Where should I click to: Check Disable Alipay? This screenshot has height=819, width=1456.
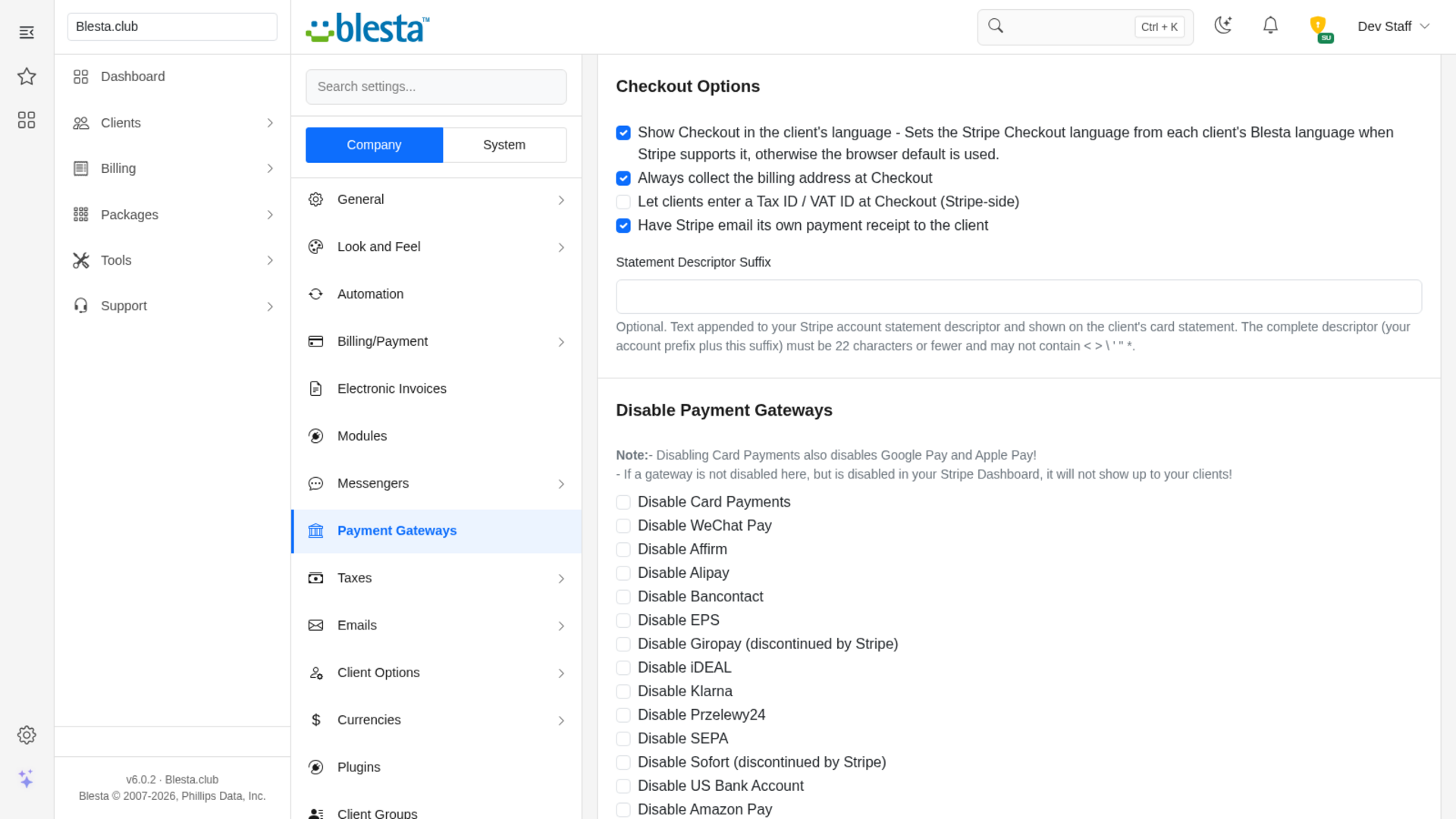coord(623,573)
